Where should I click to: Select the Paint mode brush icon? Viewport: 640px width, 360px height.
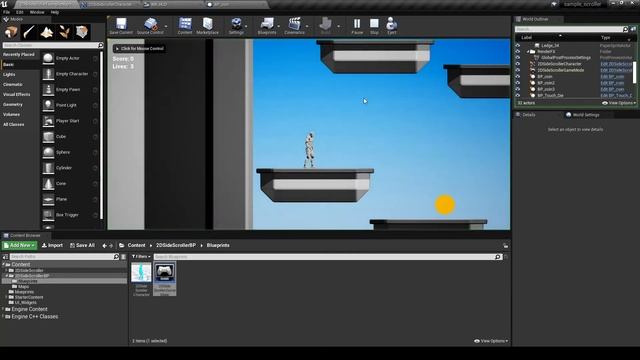point(29,32)
